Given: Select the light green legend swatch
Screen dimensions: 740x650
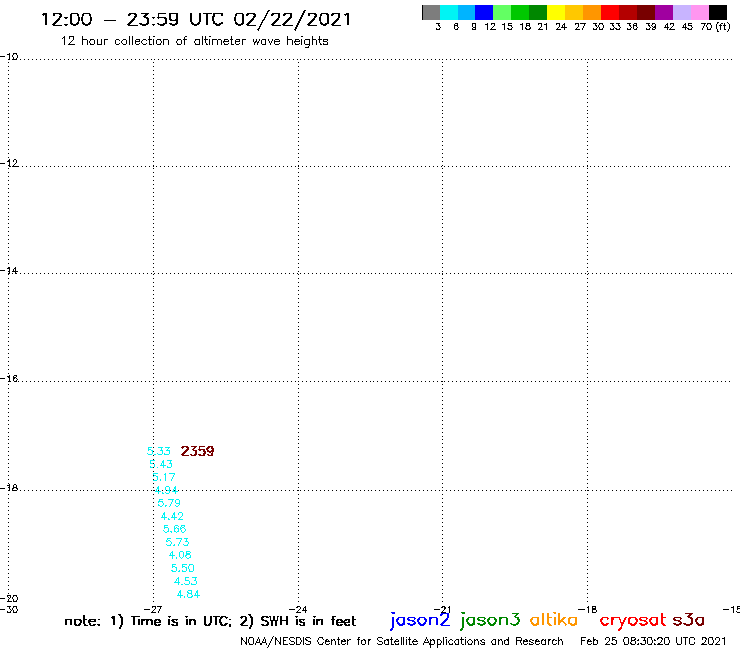Looking at the screenshot, I should coord(502,12).
